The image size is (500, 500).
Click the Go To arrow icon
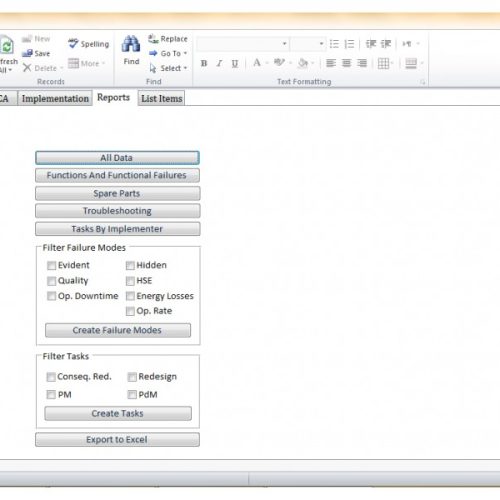(153, 53)
